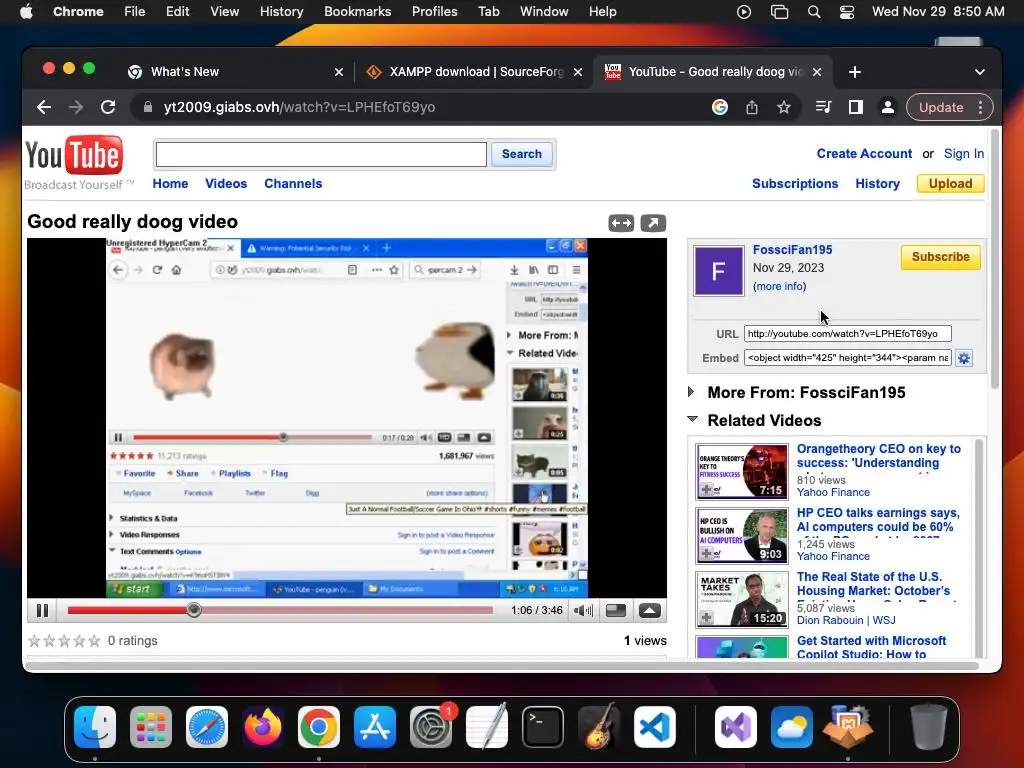The image size is (1024, 768).
Task: Open the Videos link
Action: pyautogui.click(x=226, y=184)
